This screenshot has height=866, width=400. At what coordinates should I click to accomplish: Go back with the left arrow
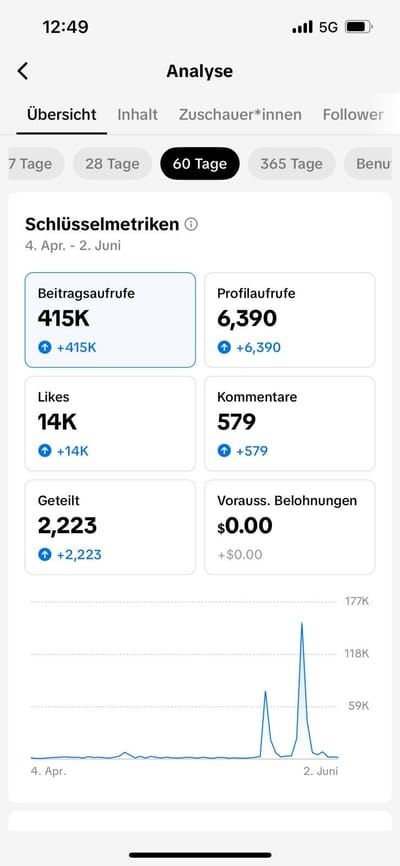pyautogui.click(x=23, y=71)
